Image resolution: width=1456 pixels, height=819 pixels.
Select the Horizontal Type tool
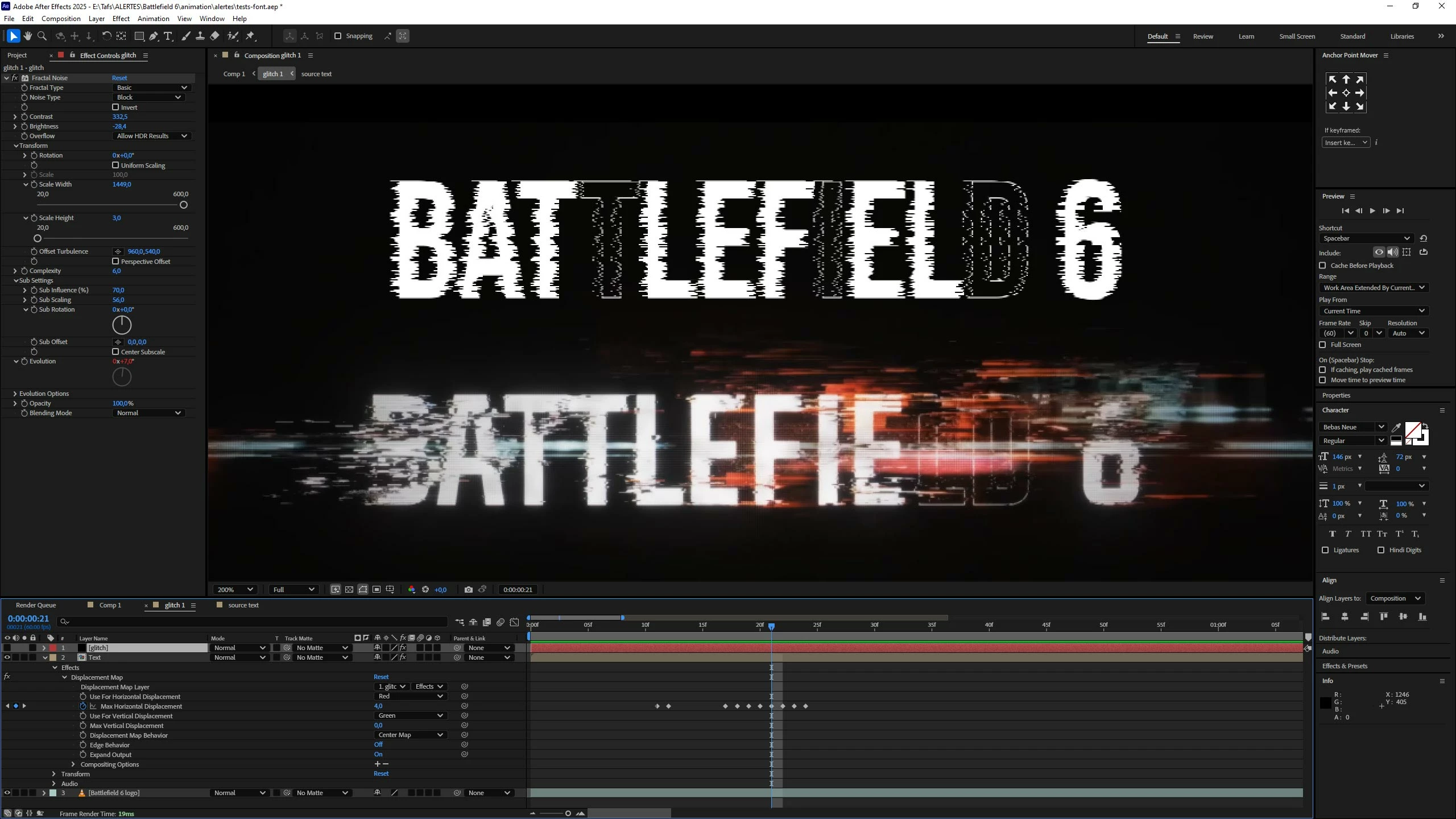[x=168, y=36]
